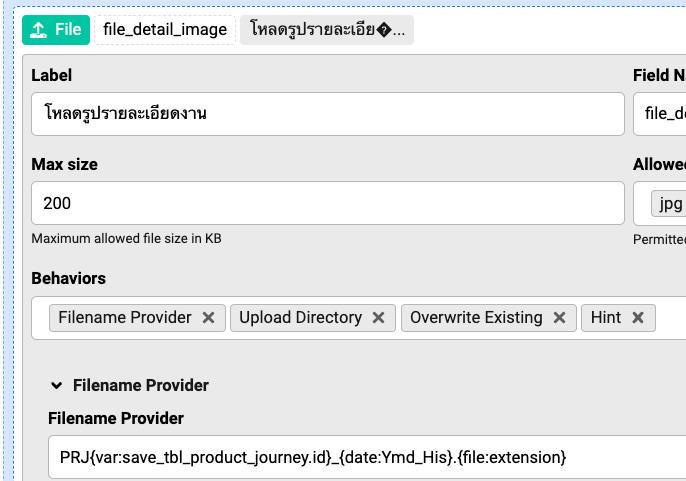
Task: Click the file_detail_image field name badge
Action: click(164, 30)
